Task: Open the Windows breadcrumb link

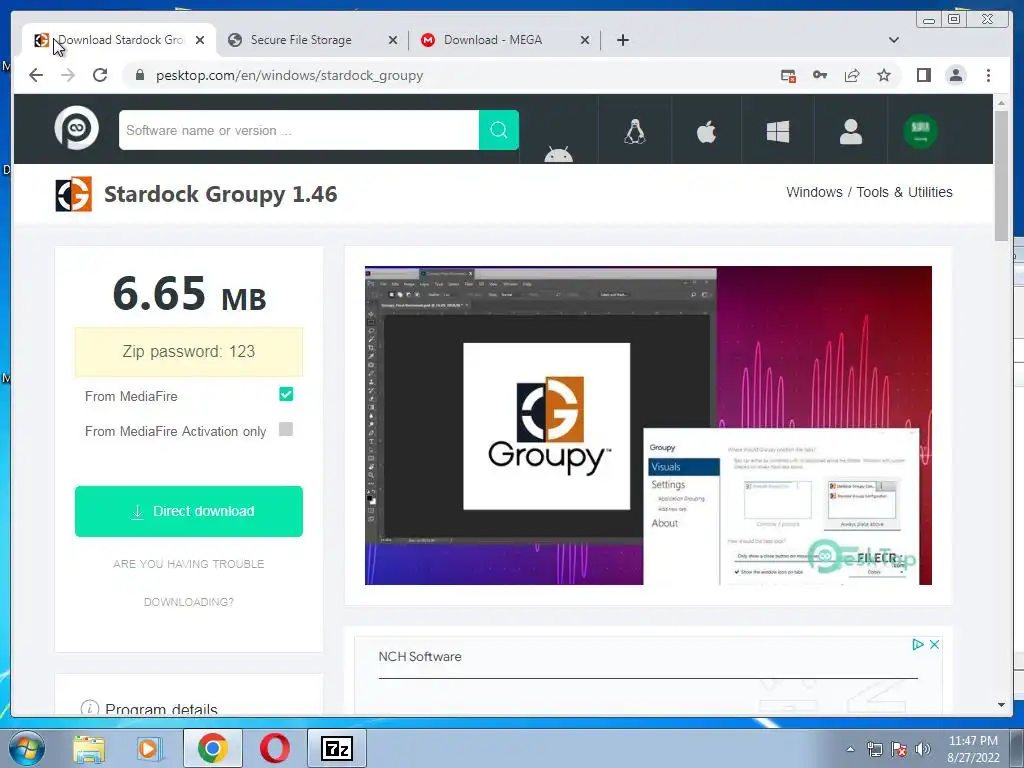Action: (x=814, y=192)
